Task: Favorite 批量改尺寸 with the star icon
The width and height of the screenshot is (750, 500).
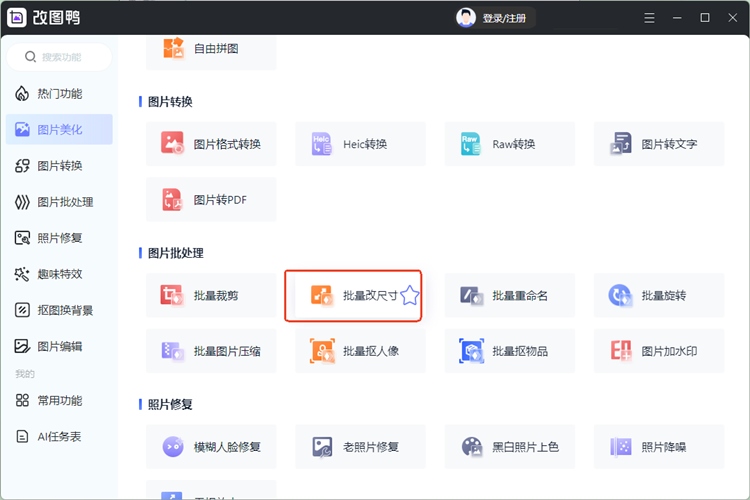Action: click(x=409, y=295)
